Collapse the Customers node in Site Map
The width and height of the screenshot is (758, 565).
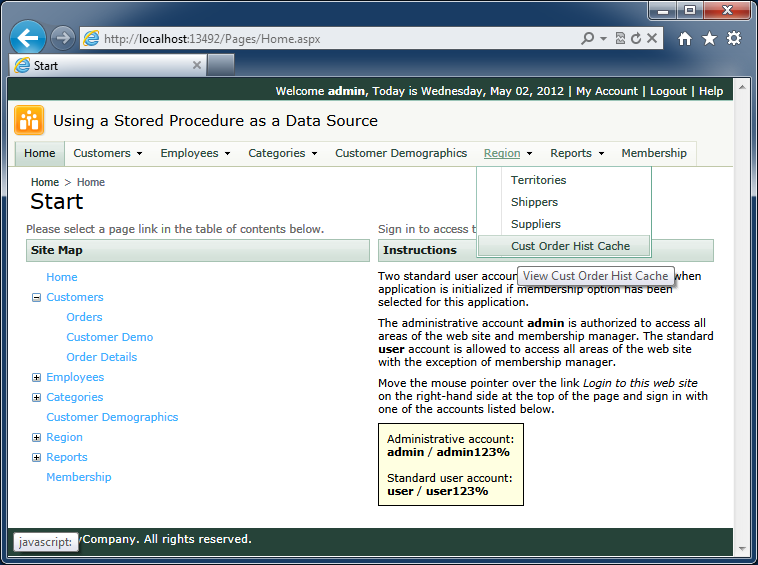tap(37, 297)
